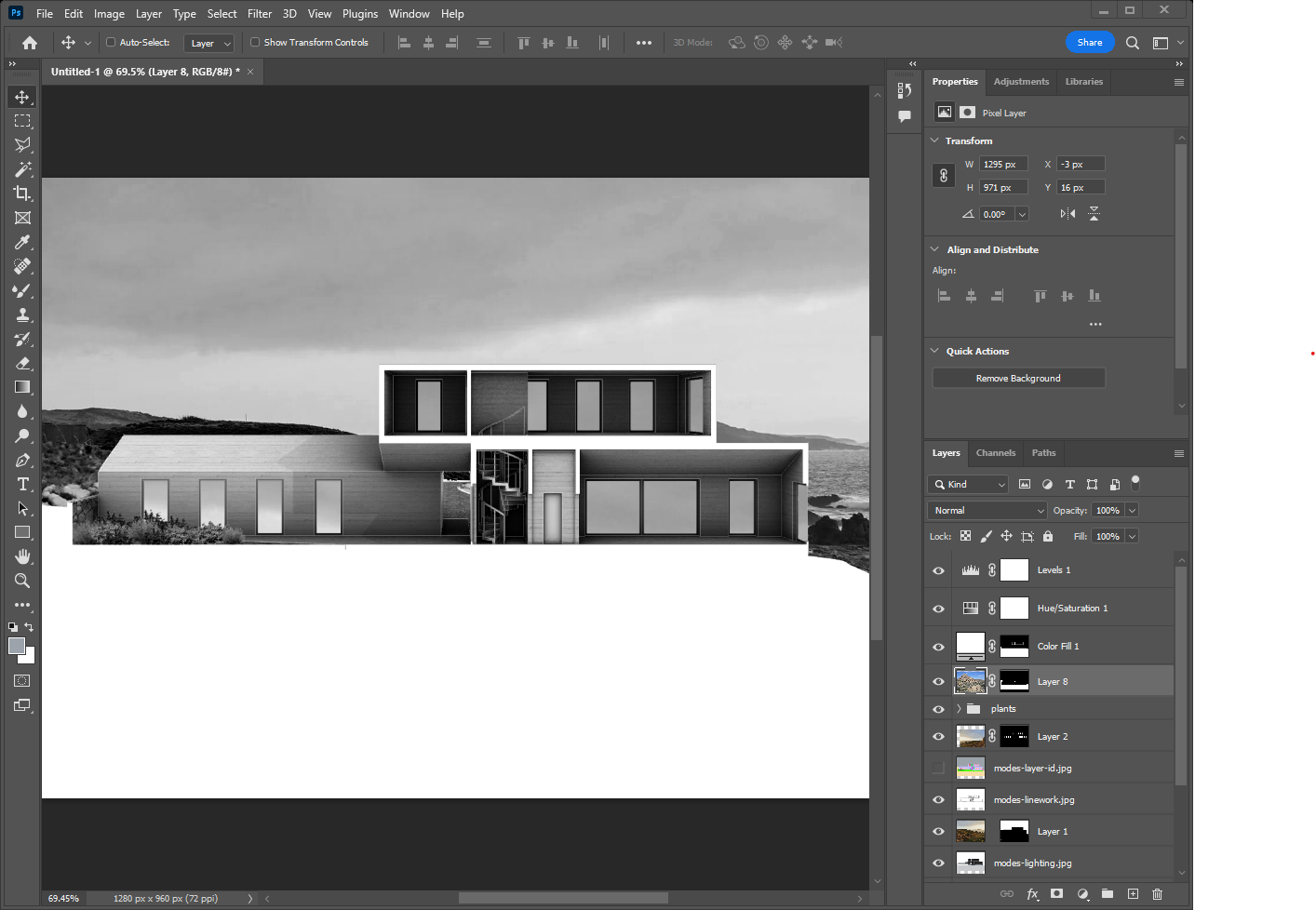
Task: Show the modes-layer-id.jpg layer
Action: click(938, 769)
